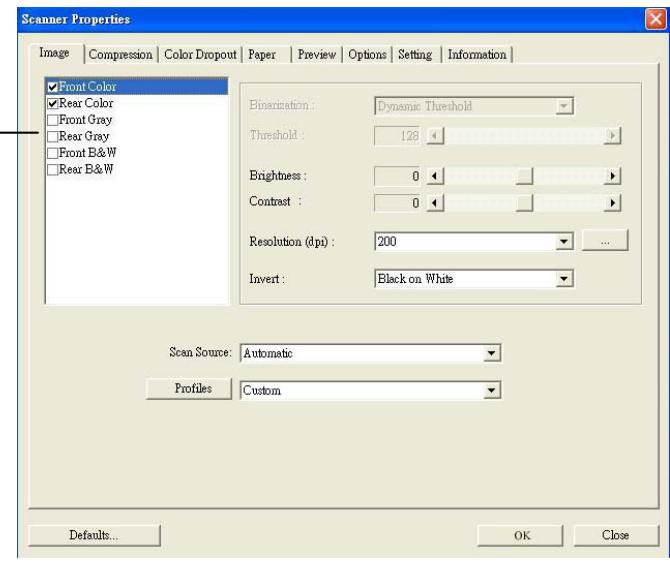The width and height of the screenshot is (670, 562).
Task: Select the Rear Gray list item text
Action: coord(84,136)
